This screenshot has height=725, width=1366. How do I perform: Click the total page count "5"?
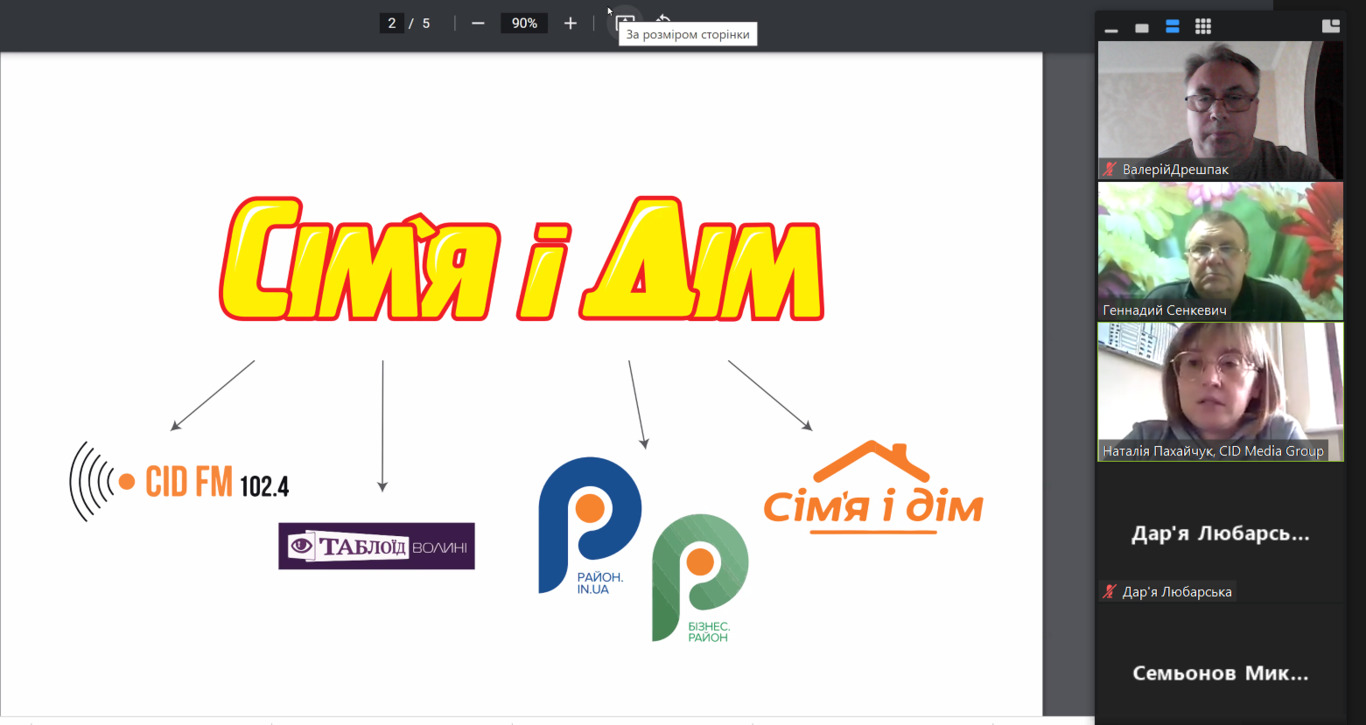click(x=426, y=23)
